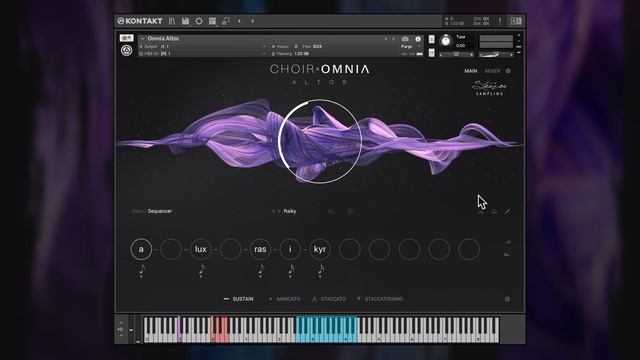This screenshot has width=640, height=360.
Task: Toggle the side panel layout icon
Action: (x=516, y=21)
